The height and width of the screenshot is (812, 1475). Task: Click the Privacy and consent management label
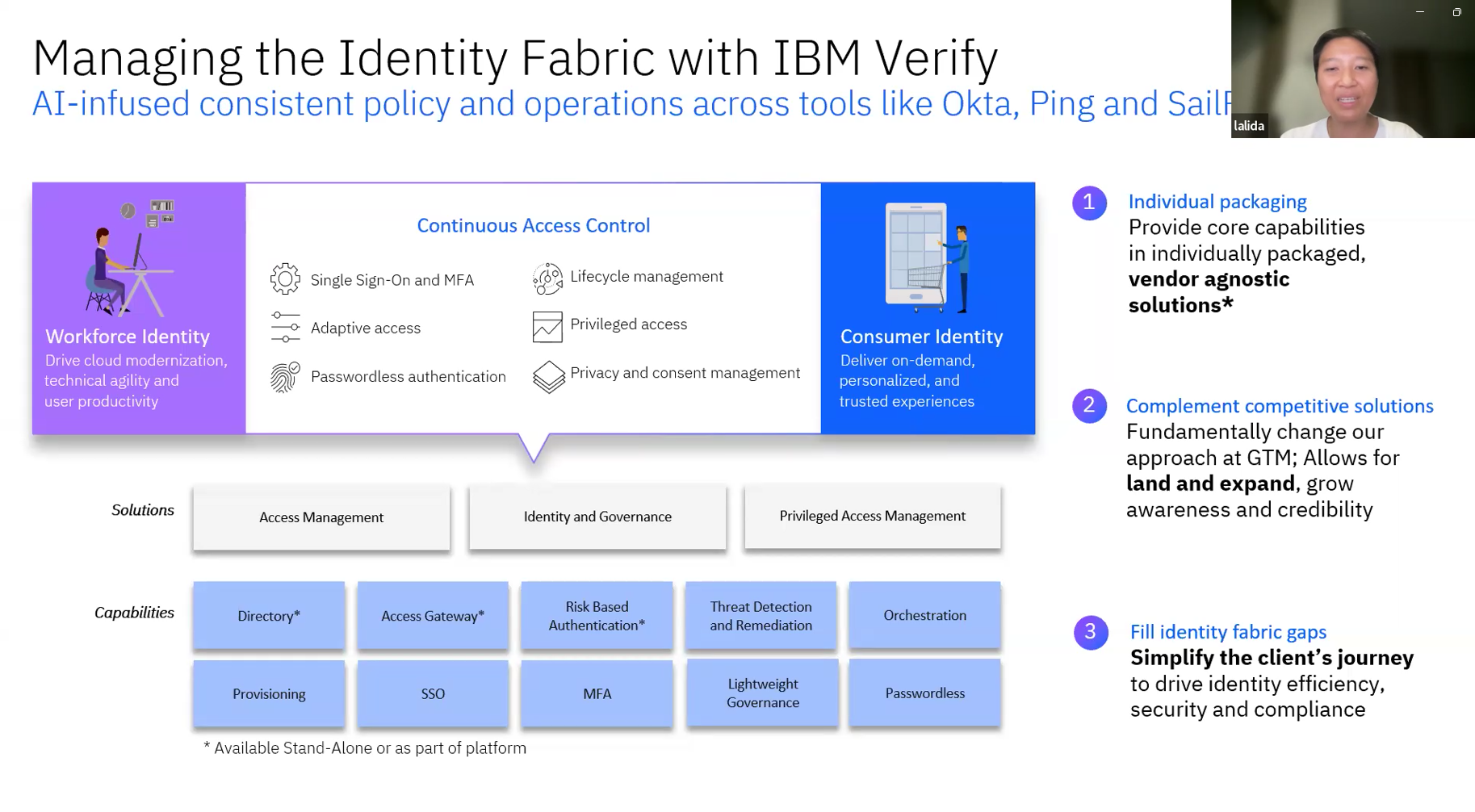(685, 373)
